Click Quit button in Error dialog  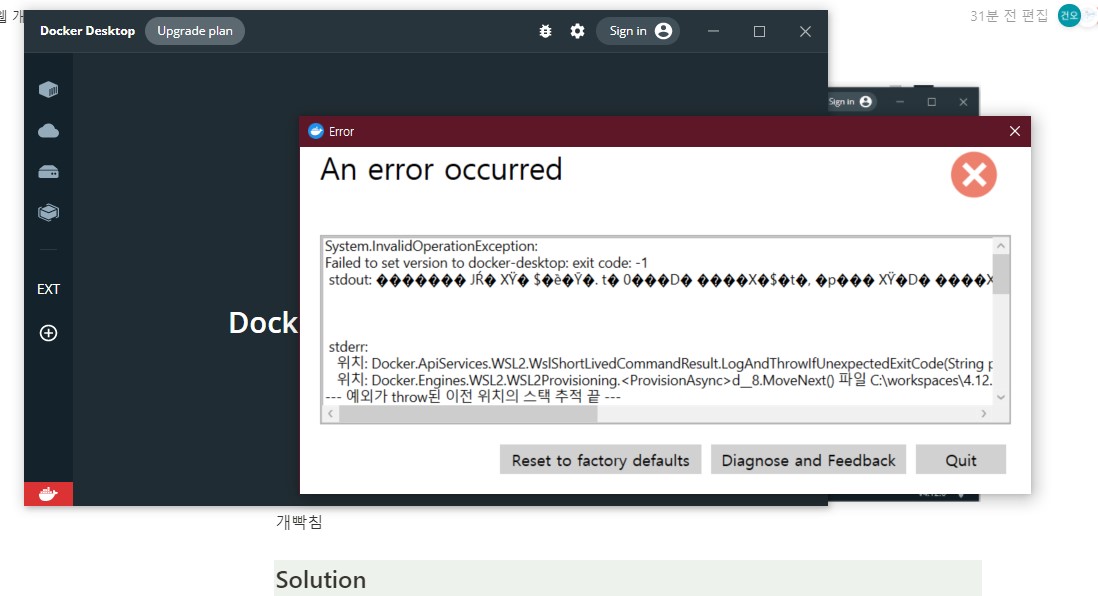[961, 460]
